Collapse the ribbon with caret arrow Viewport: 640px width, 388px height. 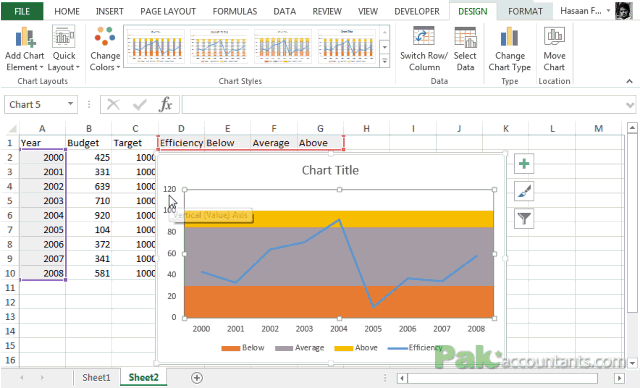629,82
